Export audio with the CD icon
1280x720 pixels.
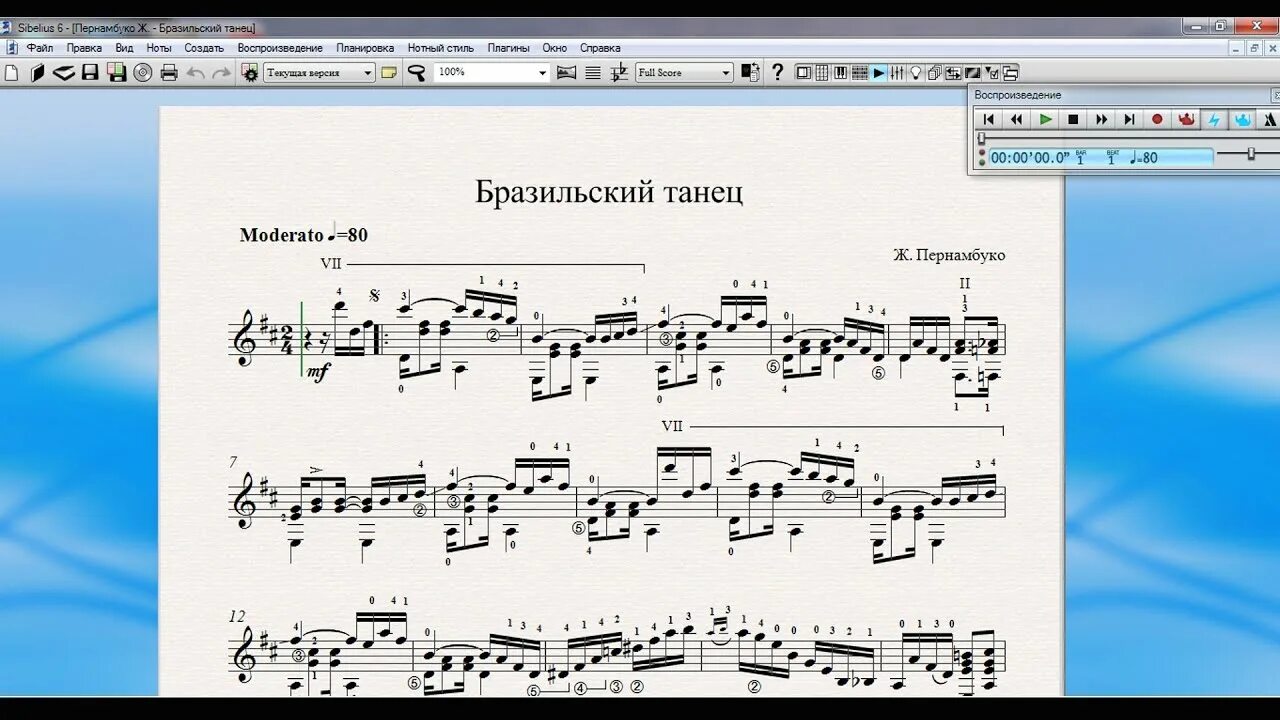(x=142, y=72)
